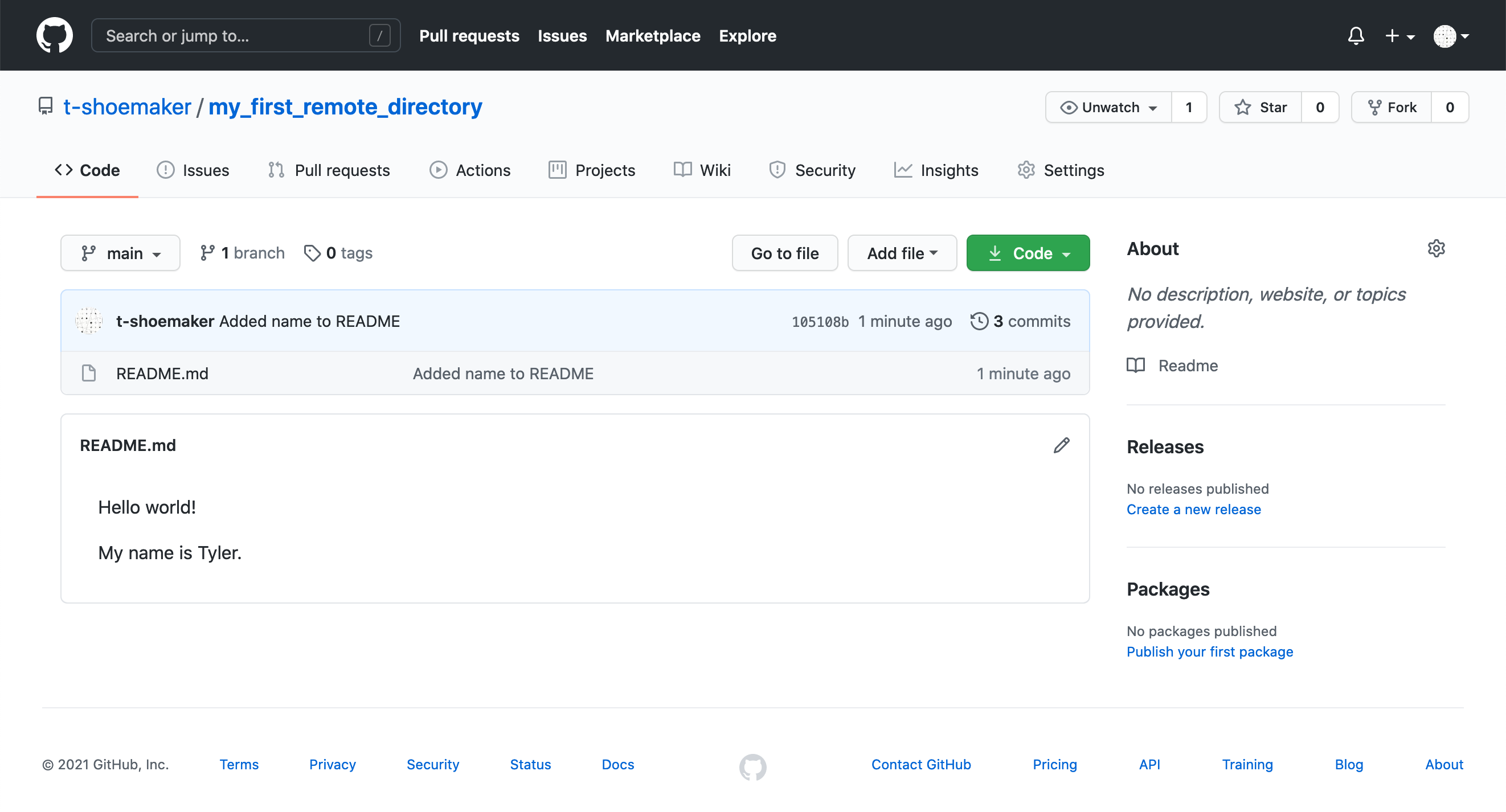Open API footer link
1506x812 pixels.
pyautogui.click(x=1149, y=764)
